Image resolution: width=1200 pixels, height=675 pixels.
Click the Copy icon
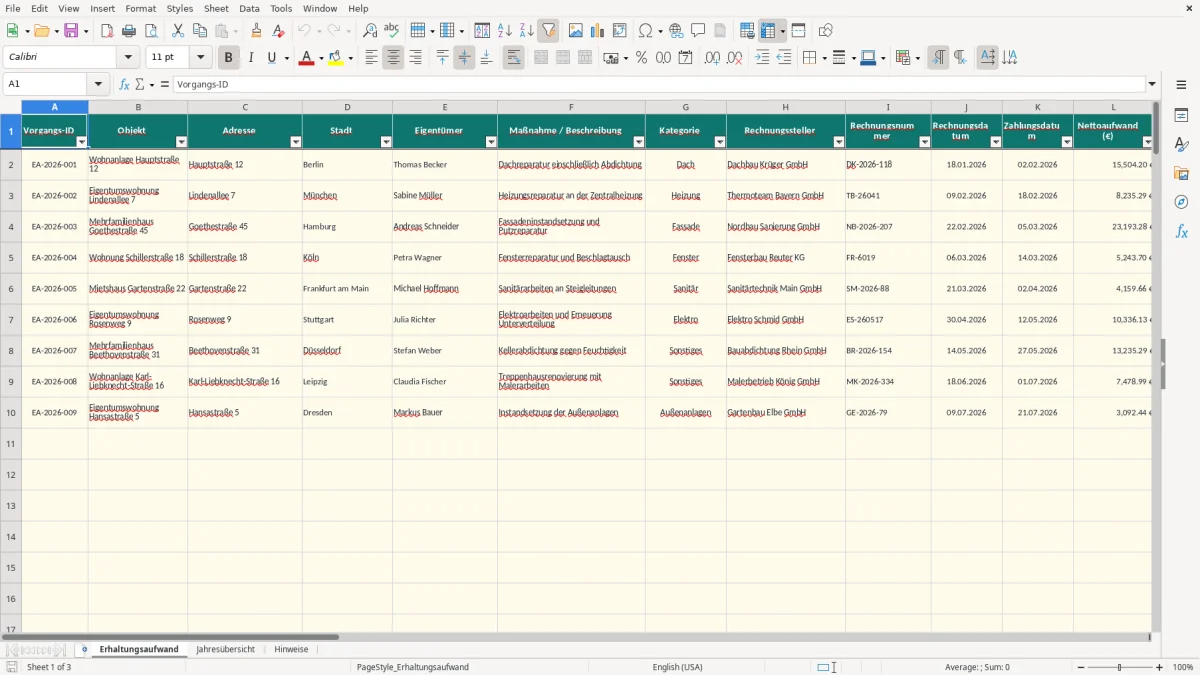click(x=200, y=31)
